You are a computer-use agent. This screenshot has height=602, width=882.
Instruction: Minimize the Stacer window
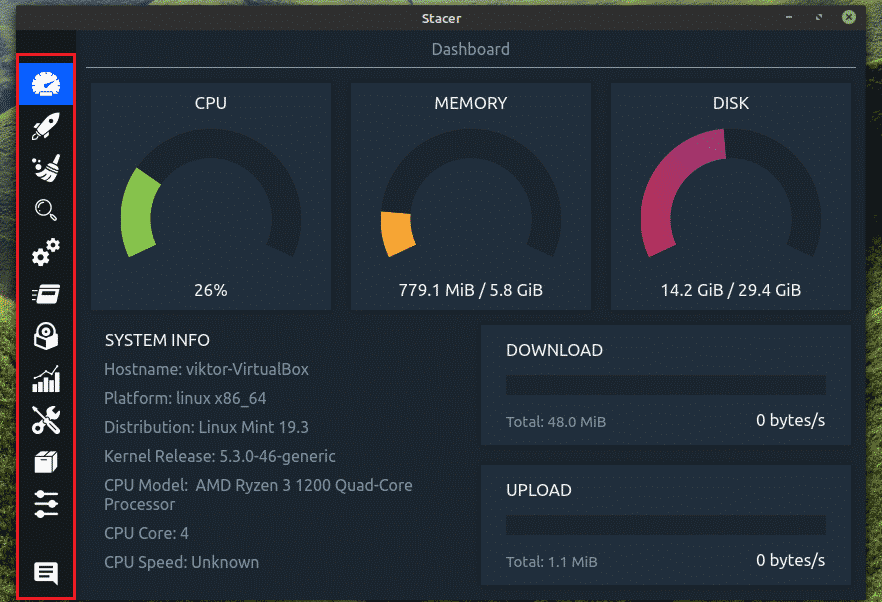[x=791, y=17]
